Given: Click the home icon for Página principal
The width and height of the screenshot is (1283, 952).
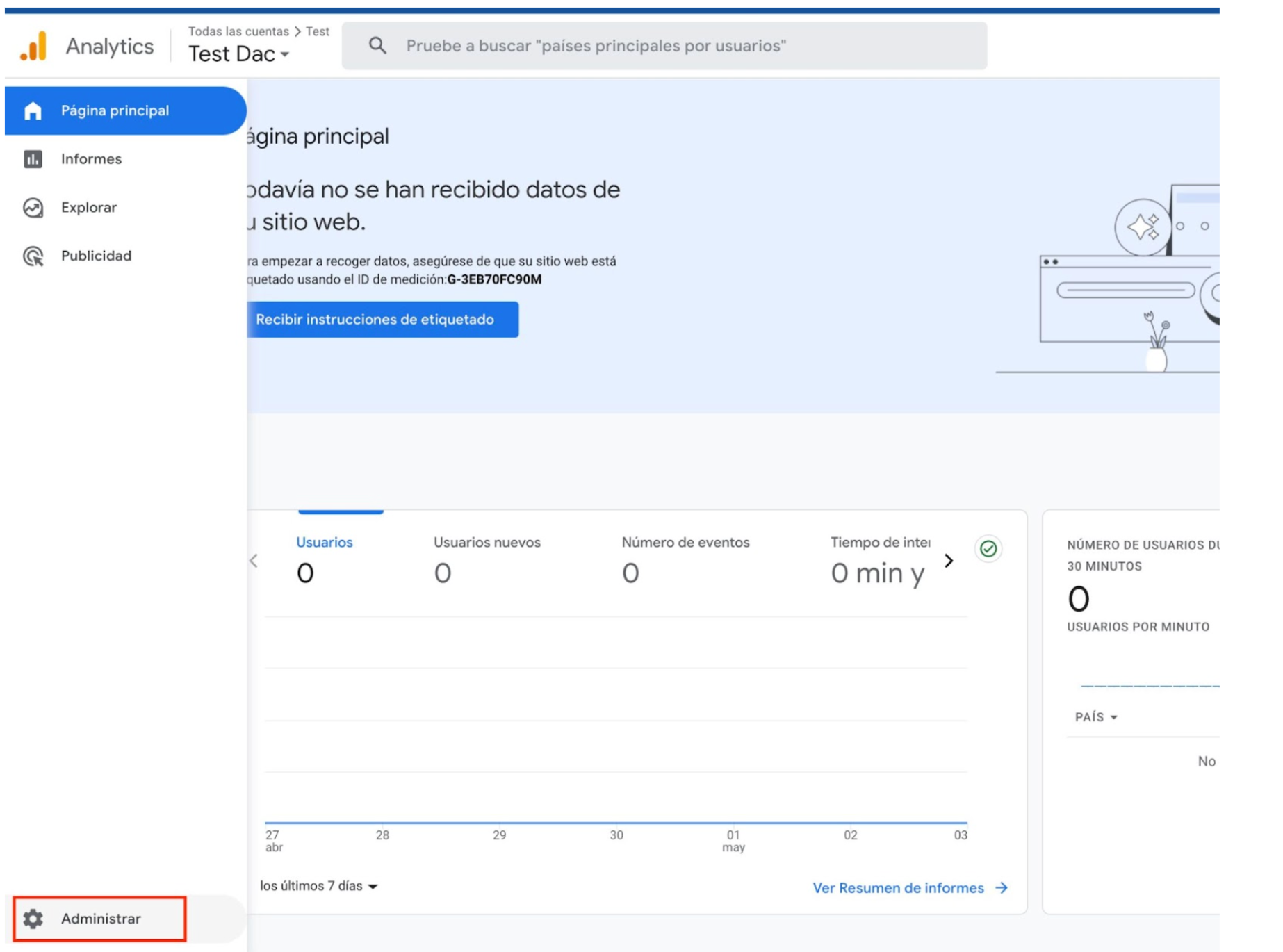Looking at the screenshot, I should coord(33,111).
